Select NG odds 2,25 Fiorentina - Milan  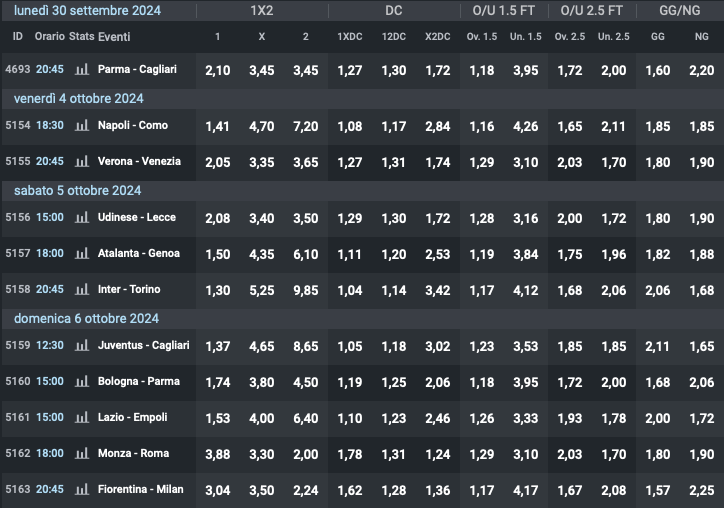pyautogui.click(x=701, y=490)
